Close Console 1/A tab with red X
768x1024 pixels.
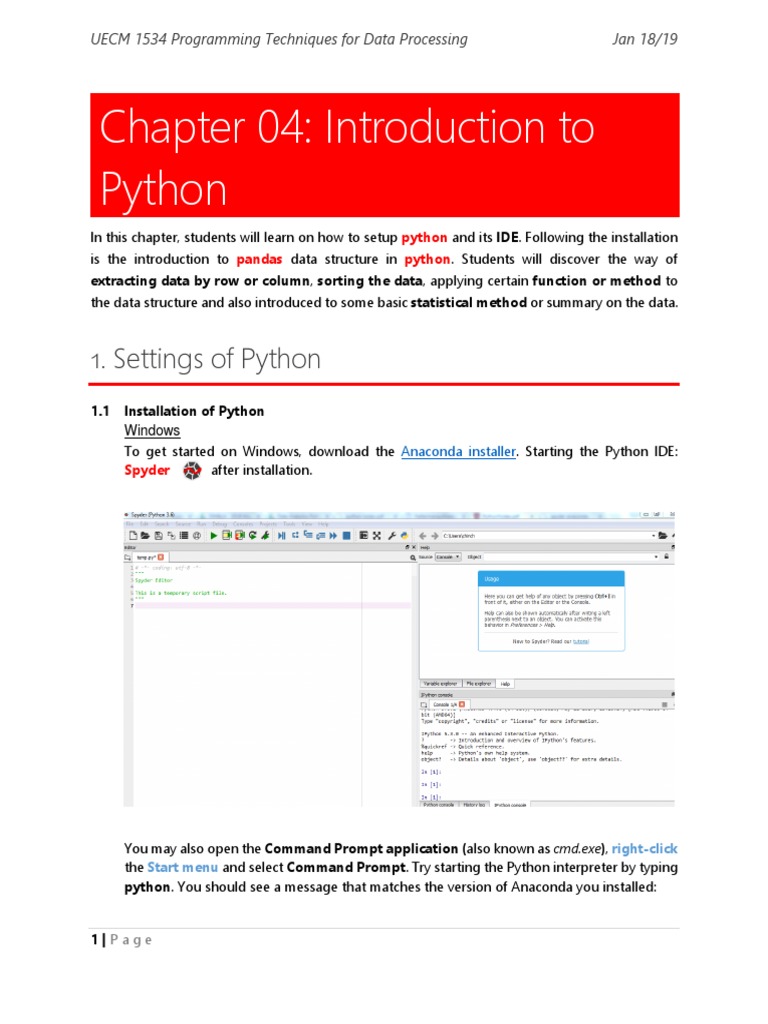coord(462,704)
